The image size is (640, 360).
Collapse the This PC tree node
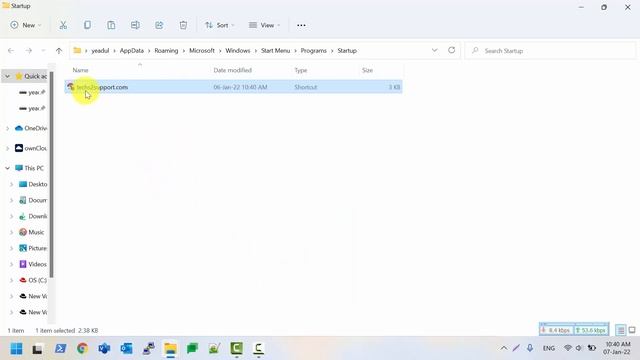[7, 168]
